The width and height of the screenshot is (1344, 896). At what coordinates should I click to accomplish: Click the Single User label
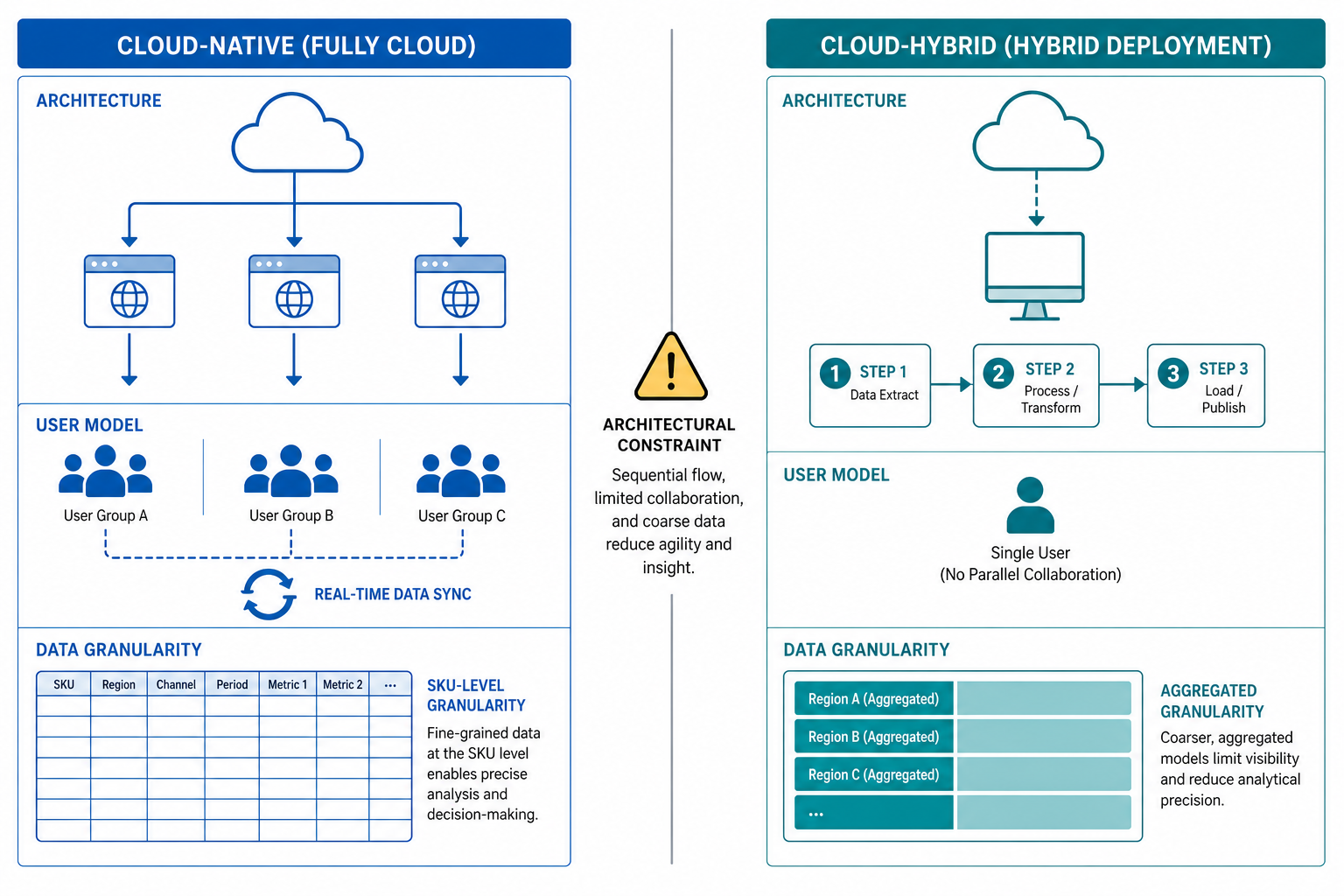coord(1031,552)
